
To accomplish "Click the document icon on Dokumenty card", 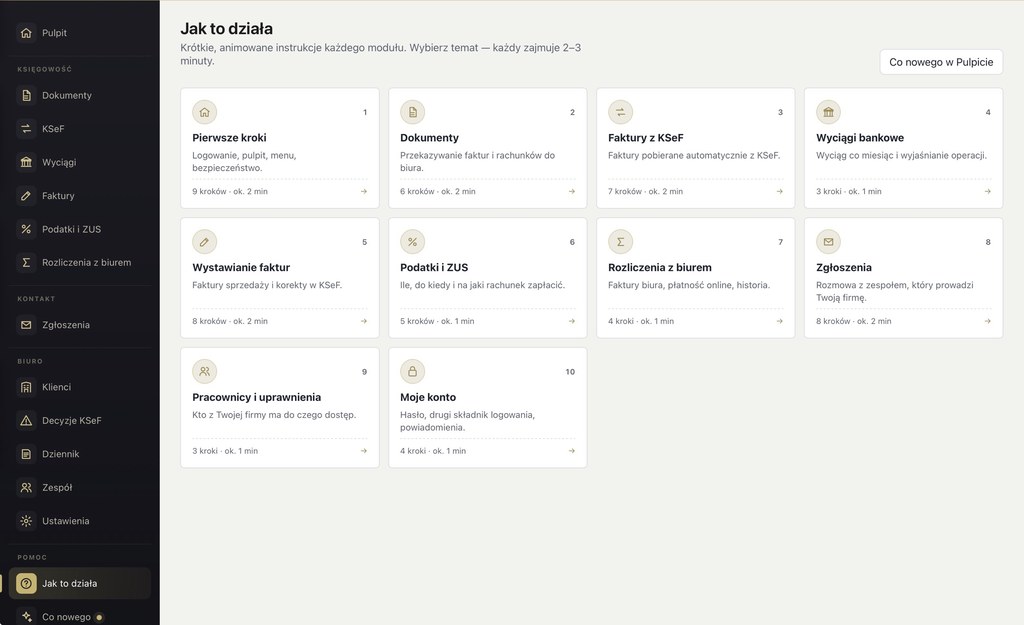I will (x=413, y=112).
